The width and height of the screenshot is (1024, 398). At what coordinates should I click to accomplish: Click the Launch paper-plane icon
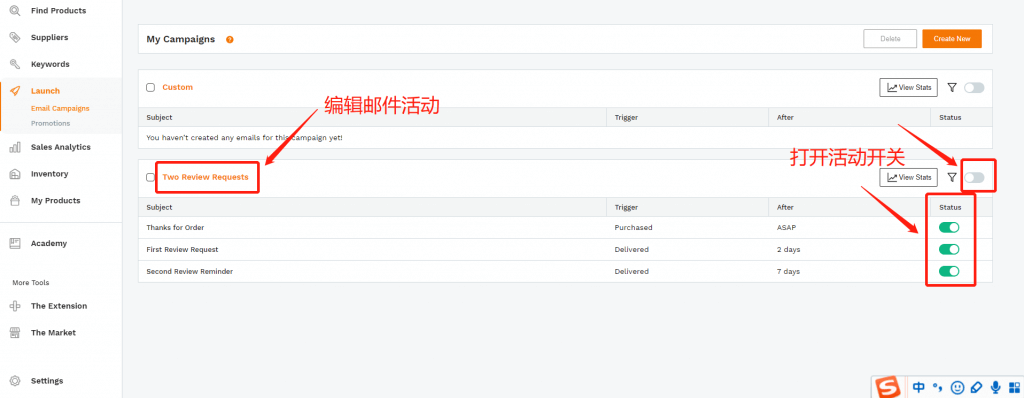tap(14, 91)
